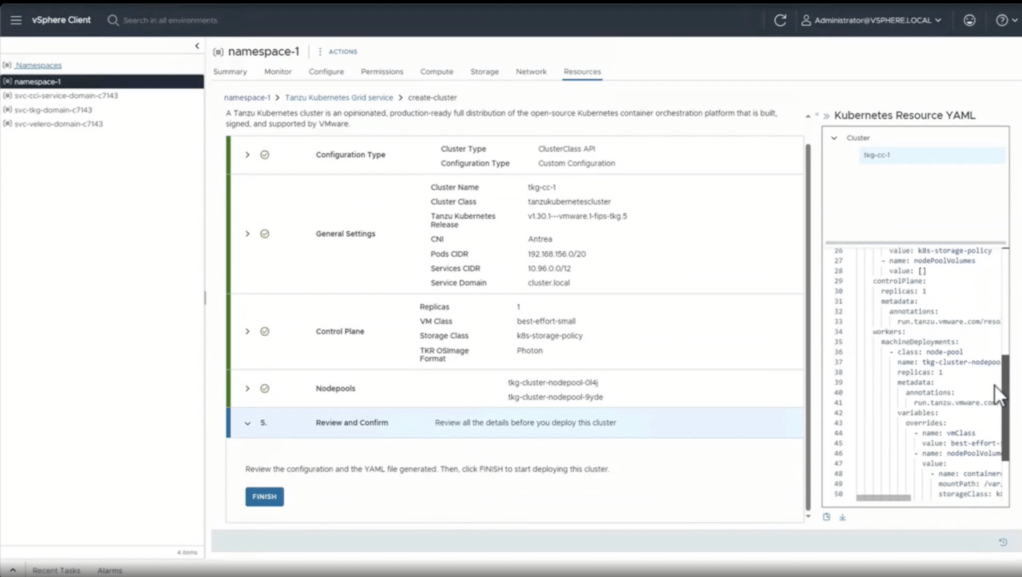The height and width of the screenshot is (577, 1022).
Task: Open the Administrator@VSPHERE.LOCAL user dropdown
Action: pos(871,20)
